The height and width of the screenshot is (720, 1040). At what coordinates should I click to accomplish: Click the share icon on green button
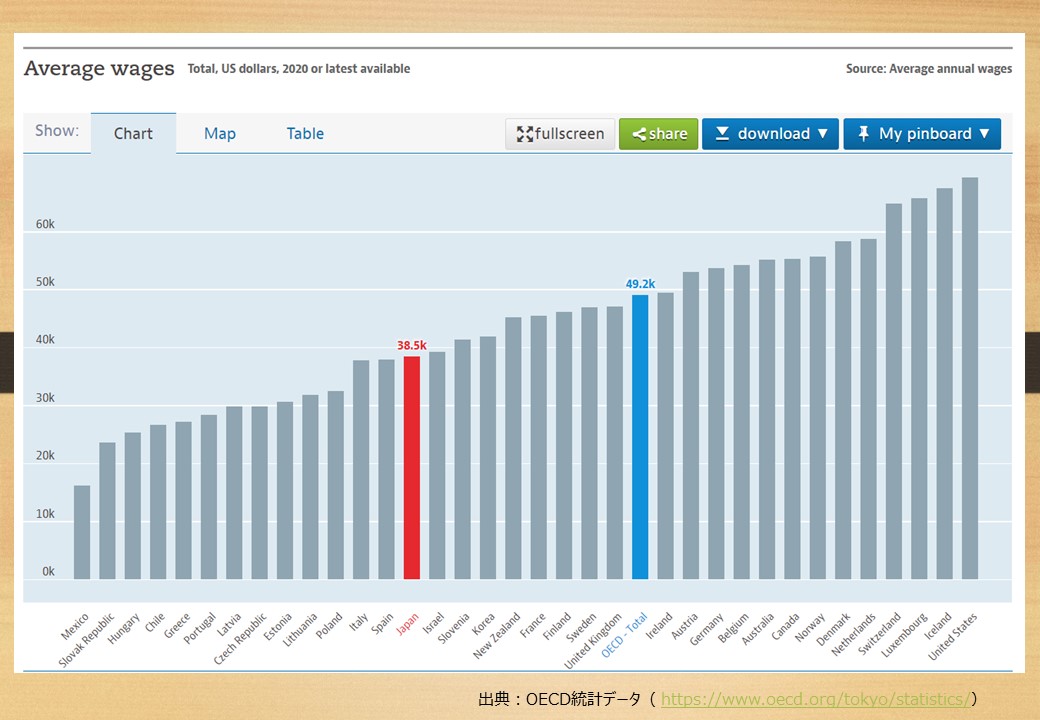pyautogui.click(x=639, y=135)
